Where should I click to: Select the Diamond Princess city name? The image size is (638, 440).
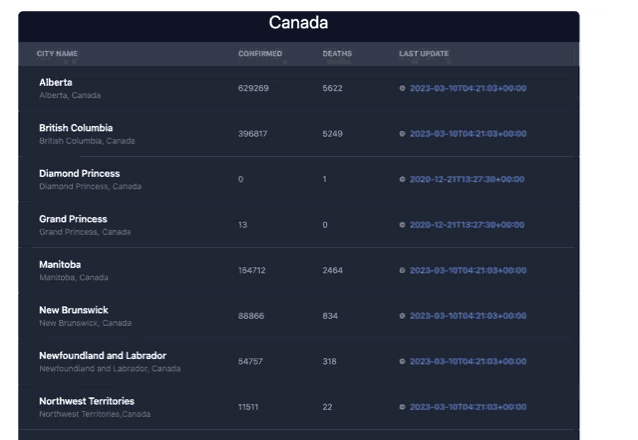pos(79,174)
